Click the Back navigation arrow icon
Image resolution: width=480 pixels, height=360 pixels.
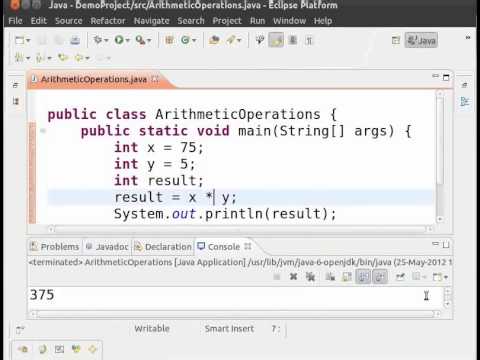79,58
